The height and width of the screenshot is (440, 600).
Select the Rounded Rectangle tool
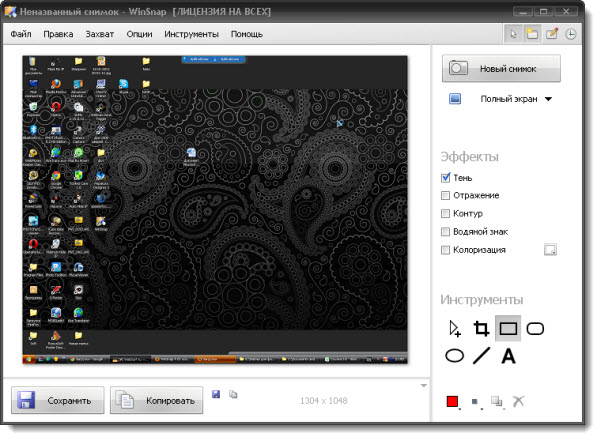(535, 328)
